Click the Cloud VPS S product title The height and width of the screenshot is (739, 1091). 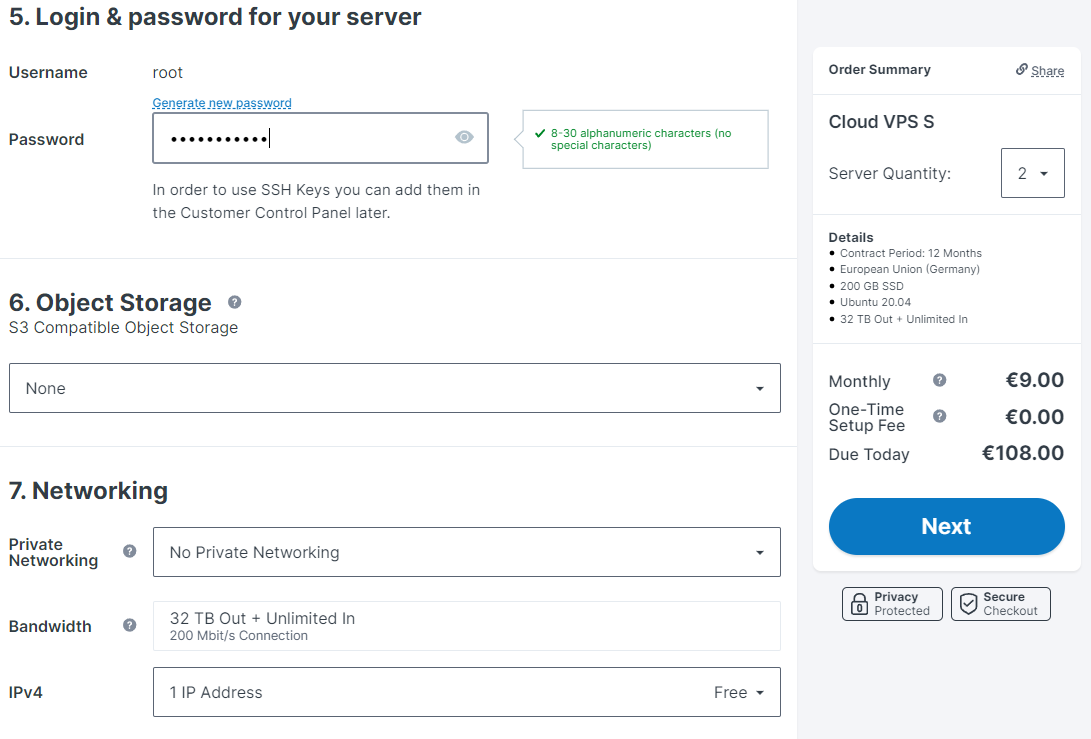(x=881, y=122)
